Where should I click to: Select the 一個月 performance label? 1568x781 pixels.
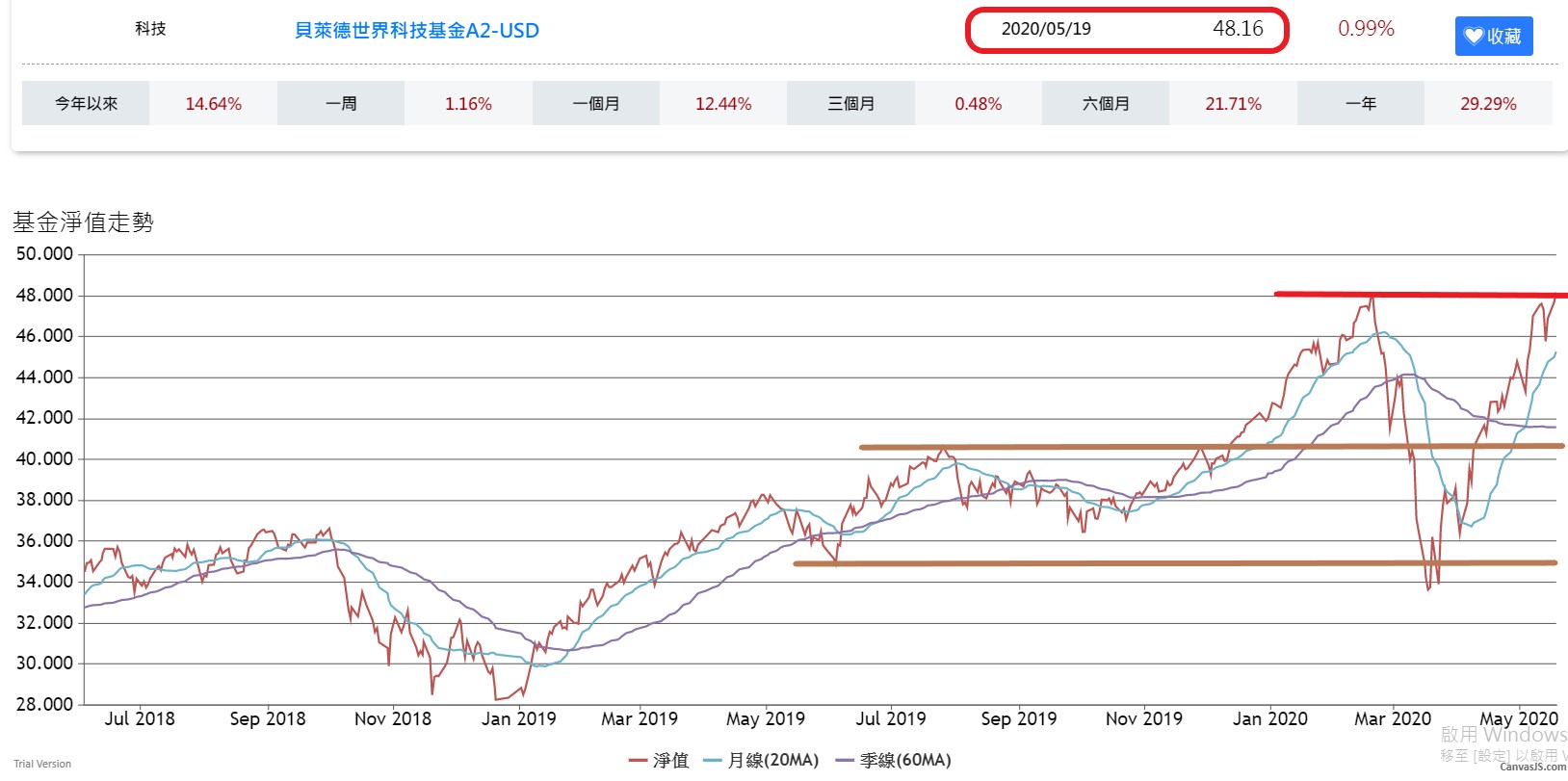pos(596,103)
